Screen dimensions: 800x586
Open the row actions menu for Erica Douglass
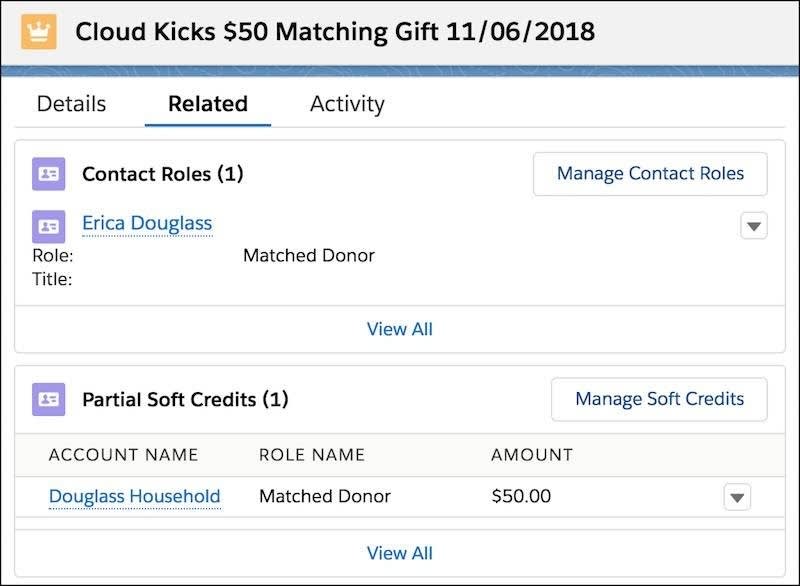(753, 226)
